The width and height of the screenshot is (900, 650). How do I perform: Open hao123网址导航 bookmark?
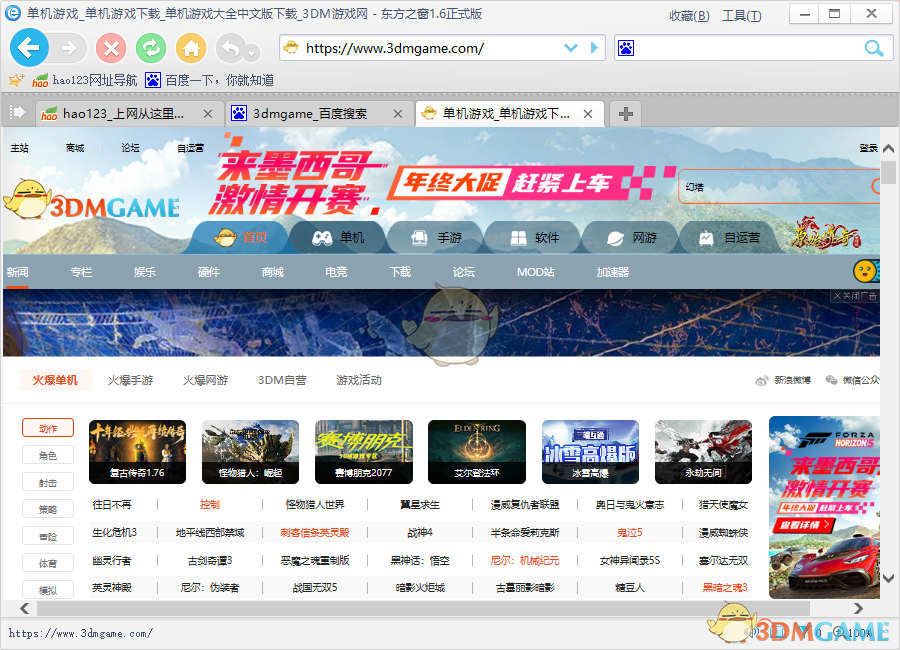click(85, 80)
